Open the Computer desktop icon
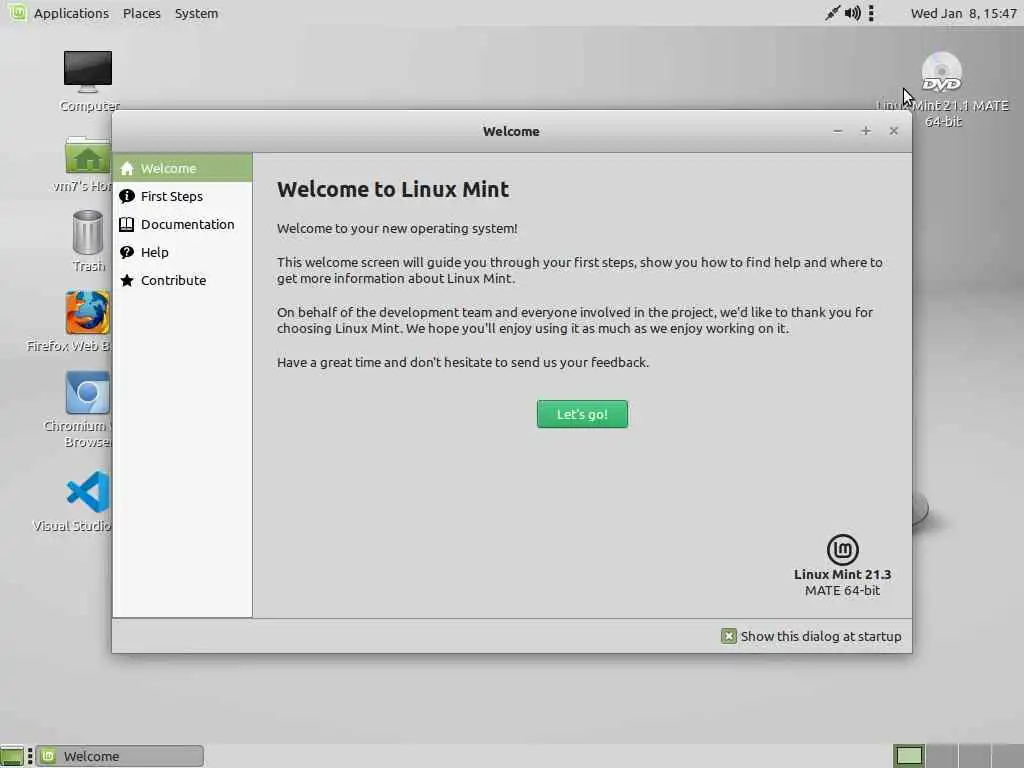 coord(88,72)
